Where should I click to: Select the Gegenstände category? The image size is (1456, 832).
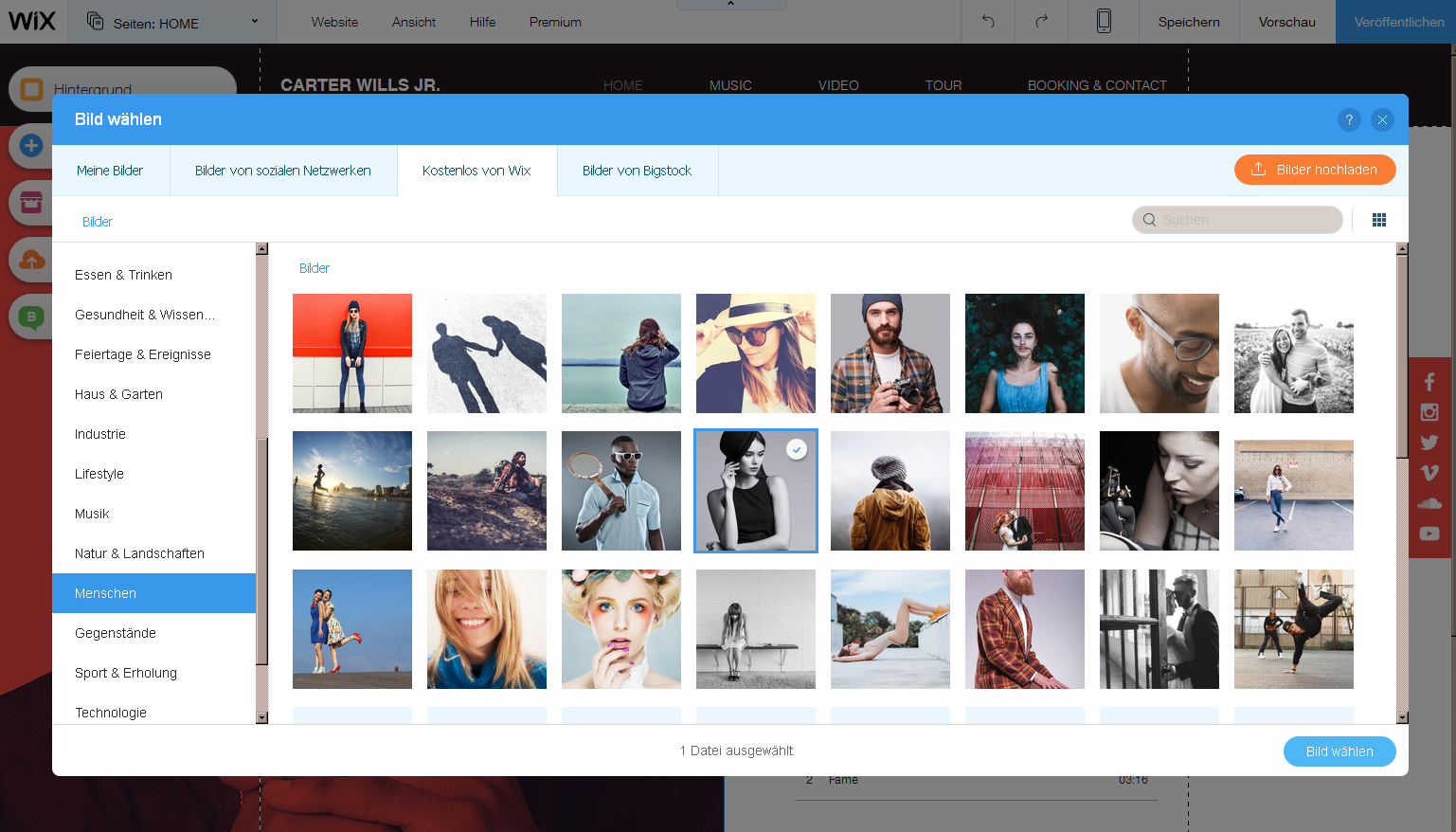(x=153, y=633)
